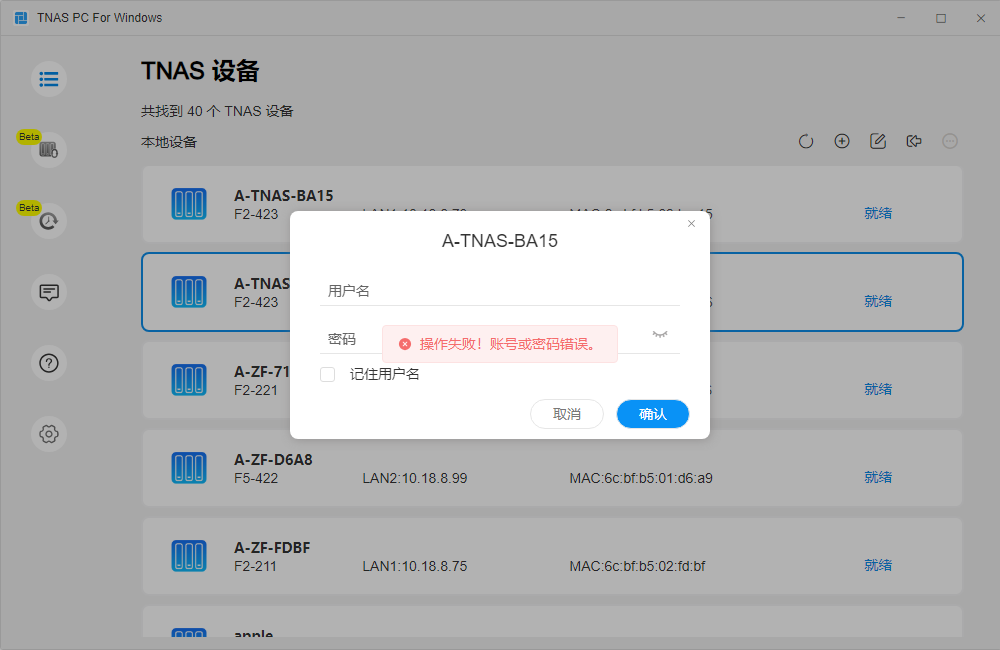Open the device list sidebar icon
1000x650 pixels.
[x=49, y=79]
